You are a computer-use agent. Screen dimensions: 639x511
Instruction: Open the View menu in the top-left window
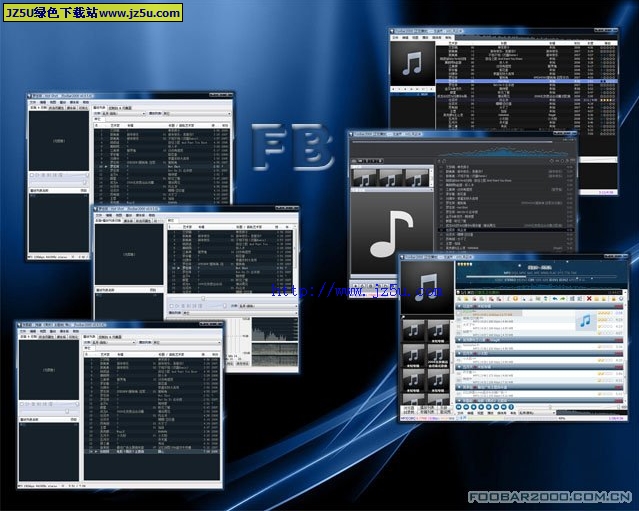point(53,102)
